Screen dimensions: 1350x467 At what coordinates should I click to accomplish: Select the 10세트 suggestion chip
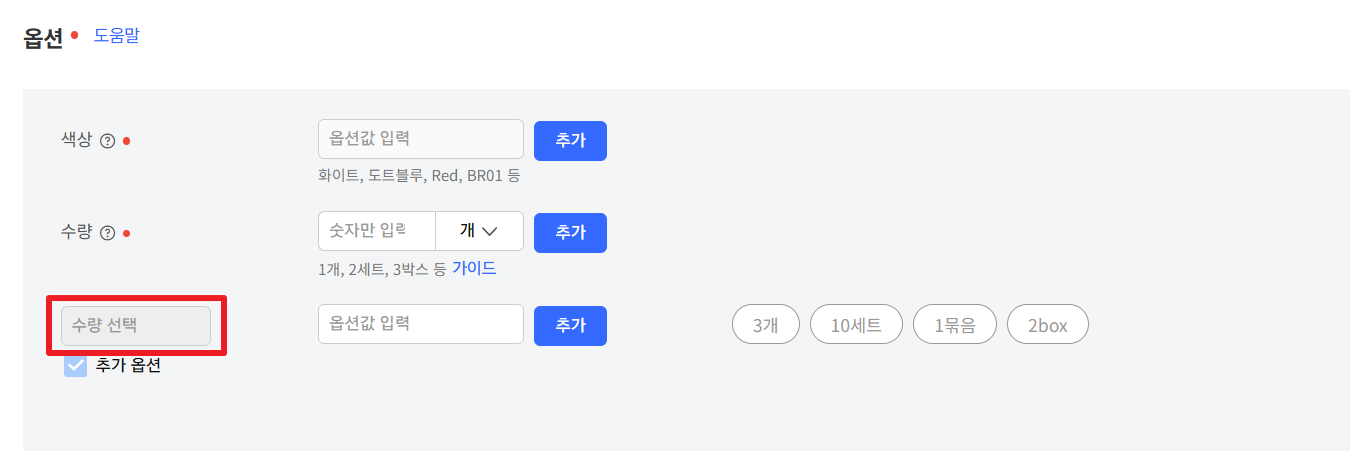[x=856, y=325]
